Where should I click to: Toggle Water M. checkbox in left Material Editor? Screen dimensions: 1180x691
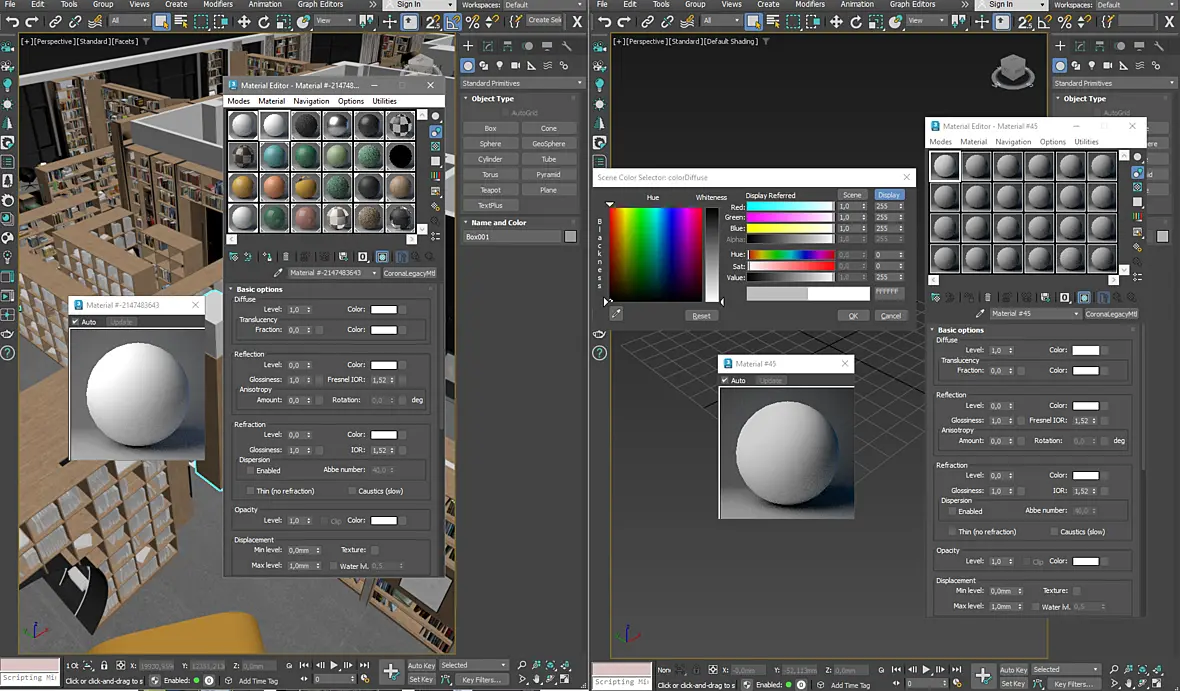333,565
